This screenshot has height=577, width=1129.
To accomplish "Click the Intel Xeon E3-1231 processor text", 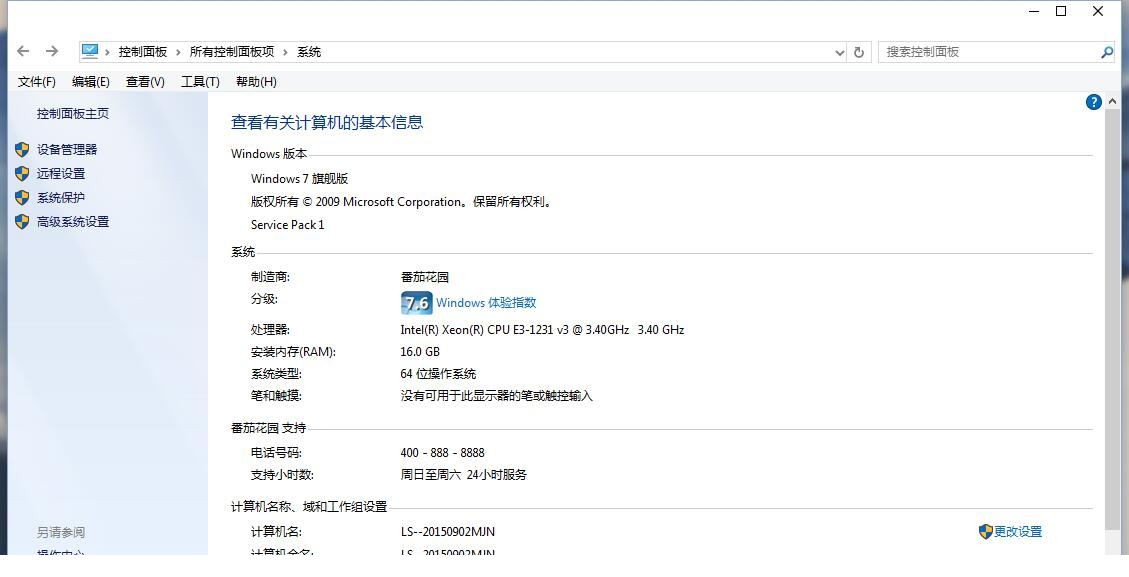I will 542,330.
